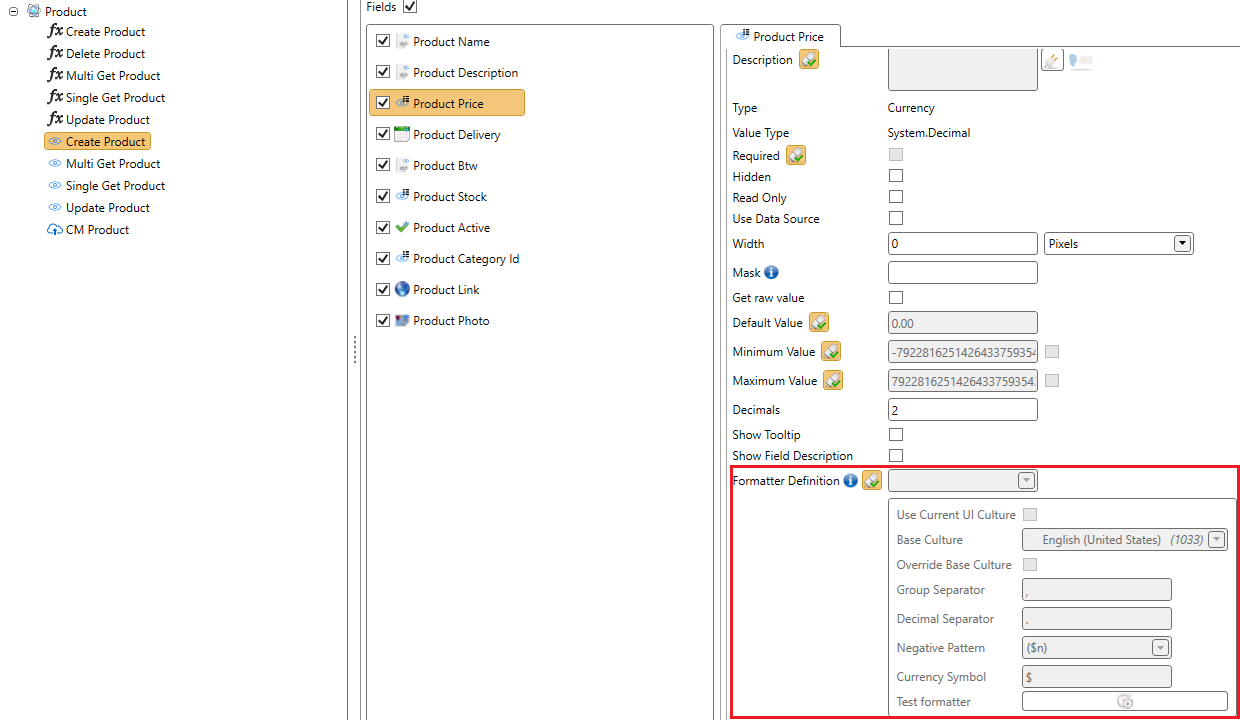The width and height of the screenshot is (1240, 720).
Task: Toggle the checkbox beside the Maximum Value field
Action: click(1052, 380)
